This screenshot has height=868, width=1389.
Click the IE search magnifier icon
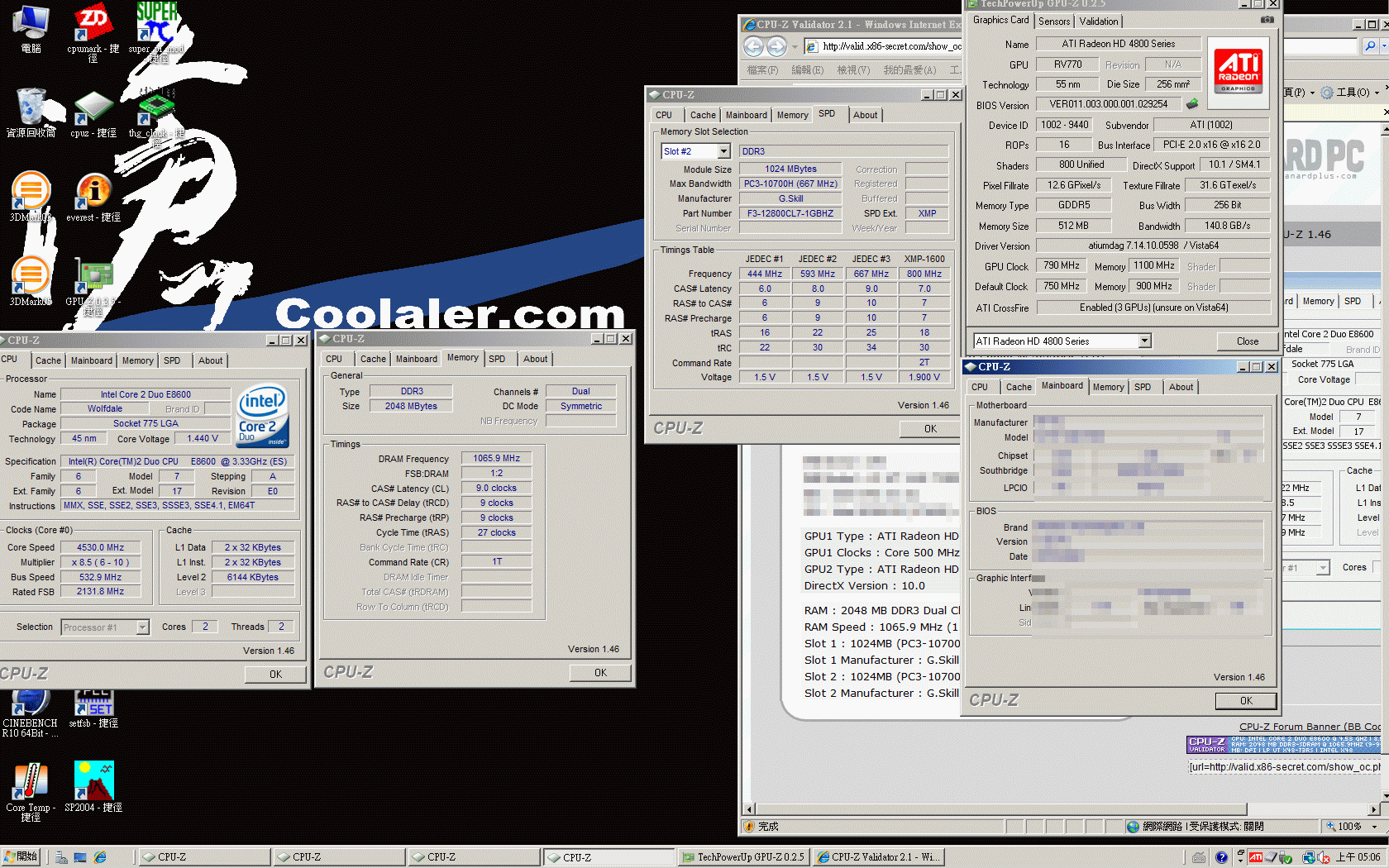(x=1370, y=46)
